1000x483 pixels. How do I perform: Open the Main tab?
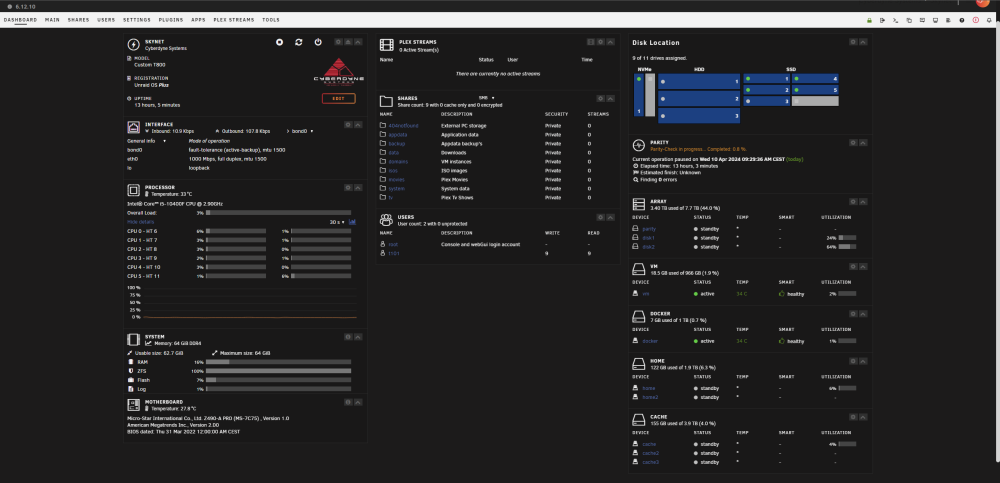(52, 20)
